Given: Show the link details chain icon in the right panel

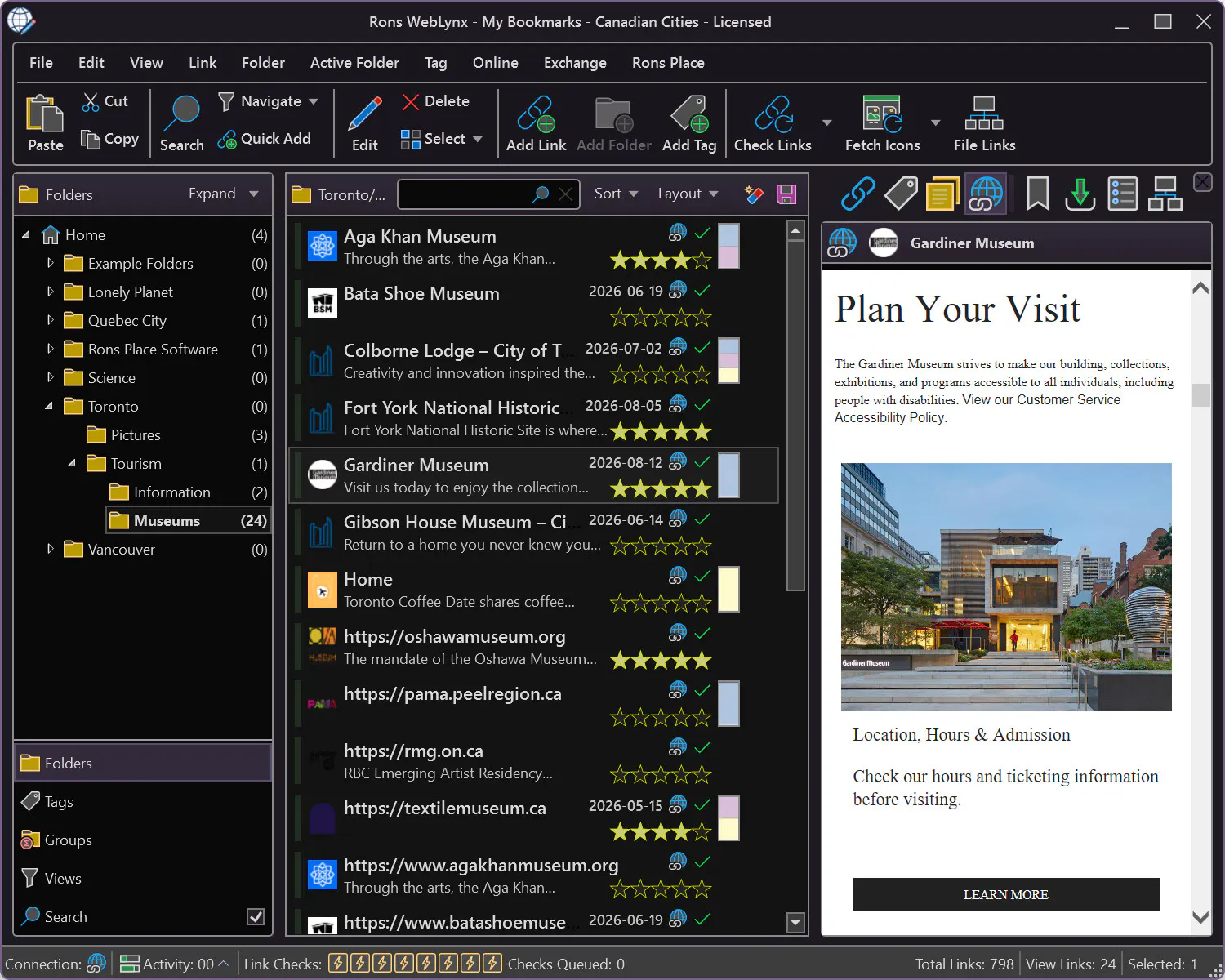Looking at the screenshot, I should [x=858, y=194].
